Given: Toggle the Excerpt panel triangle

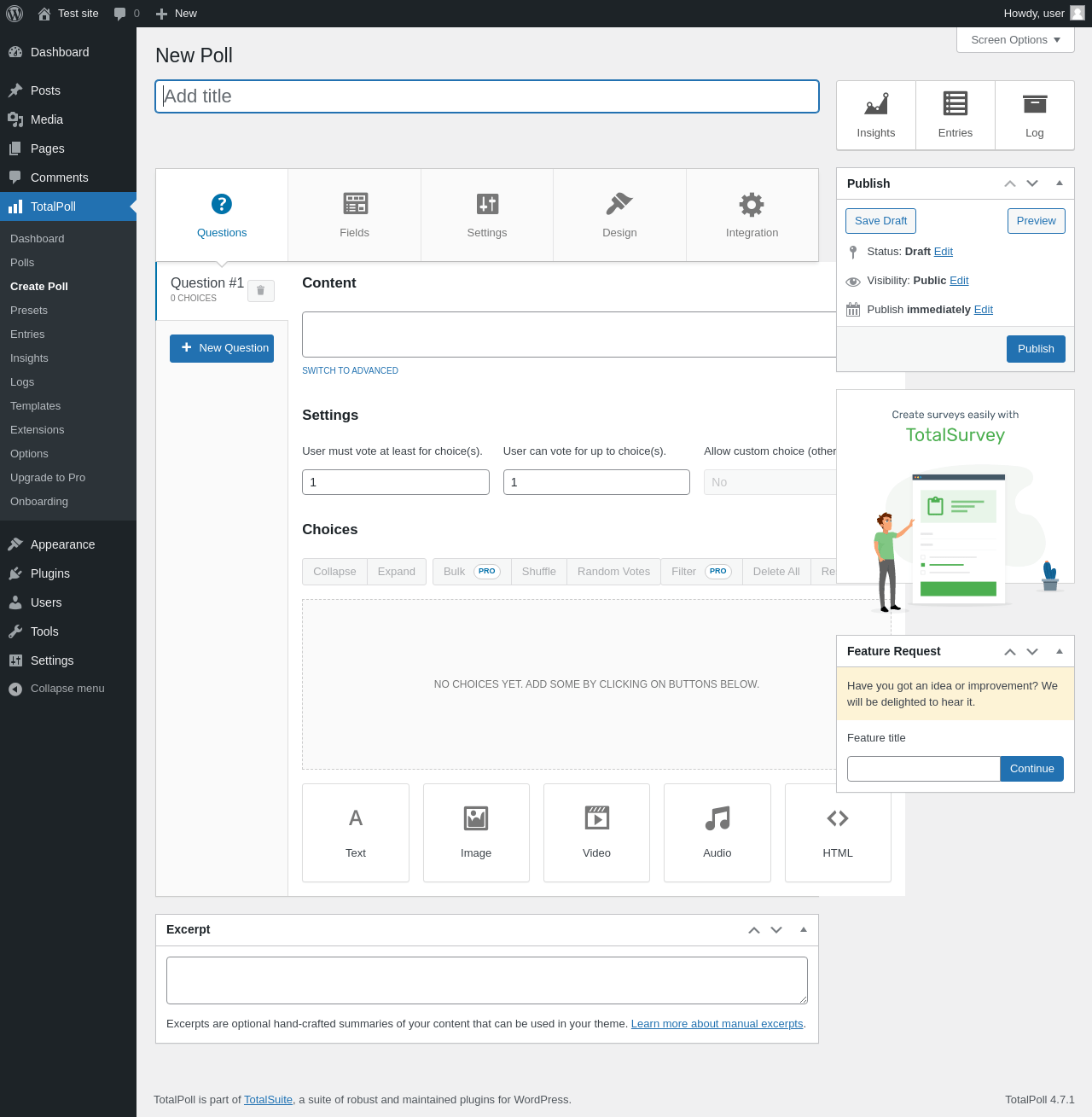Looking at the screenshot, I should (804, 929).
